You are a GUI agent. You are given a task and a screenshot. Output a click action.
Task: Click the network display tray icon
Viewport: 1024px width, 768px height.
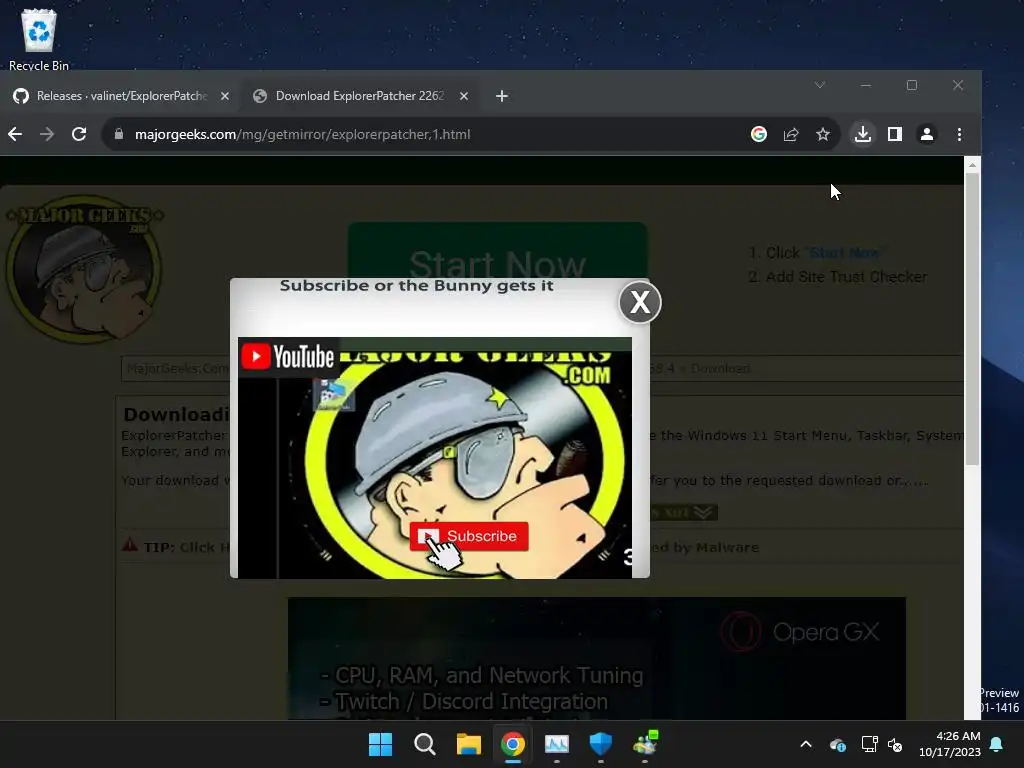[x=869, y=744]
